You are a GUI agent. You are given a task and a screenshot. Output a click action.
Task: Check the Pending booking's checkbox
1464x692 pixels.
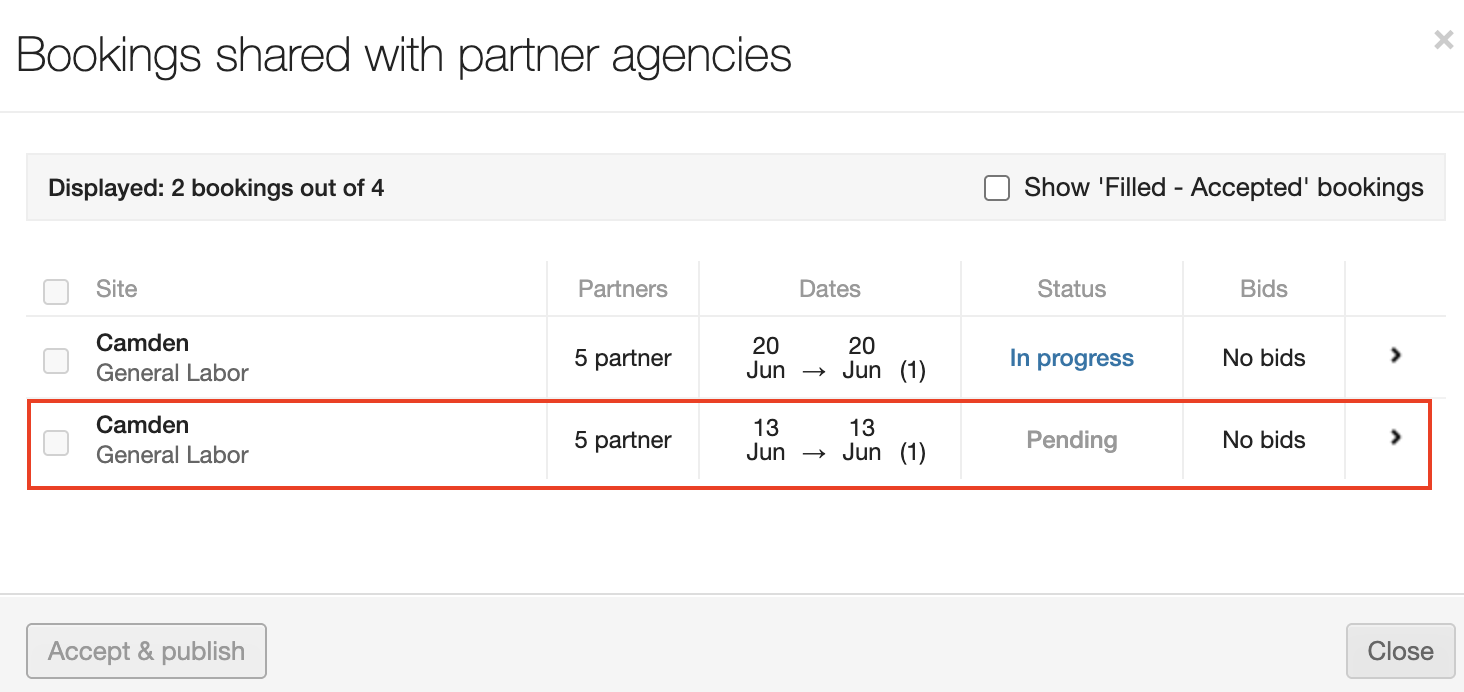(x=56, y=442)
